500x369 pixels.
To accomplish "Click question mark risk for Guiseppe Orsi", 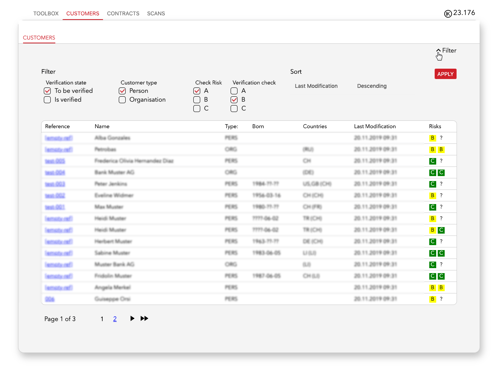I will (441, 299).
